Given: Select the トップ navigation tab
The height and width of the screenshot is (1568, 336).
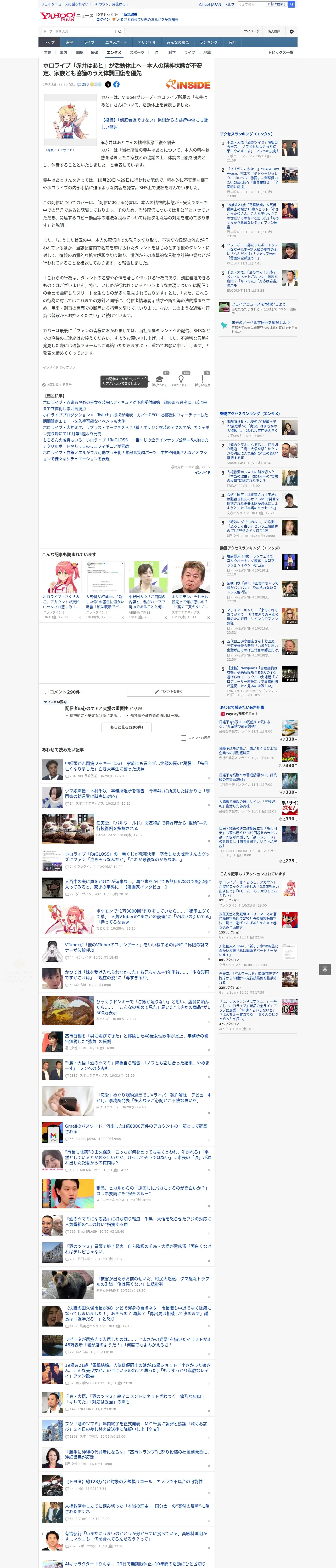Looking at the screenshot, I should coord(49,43).
